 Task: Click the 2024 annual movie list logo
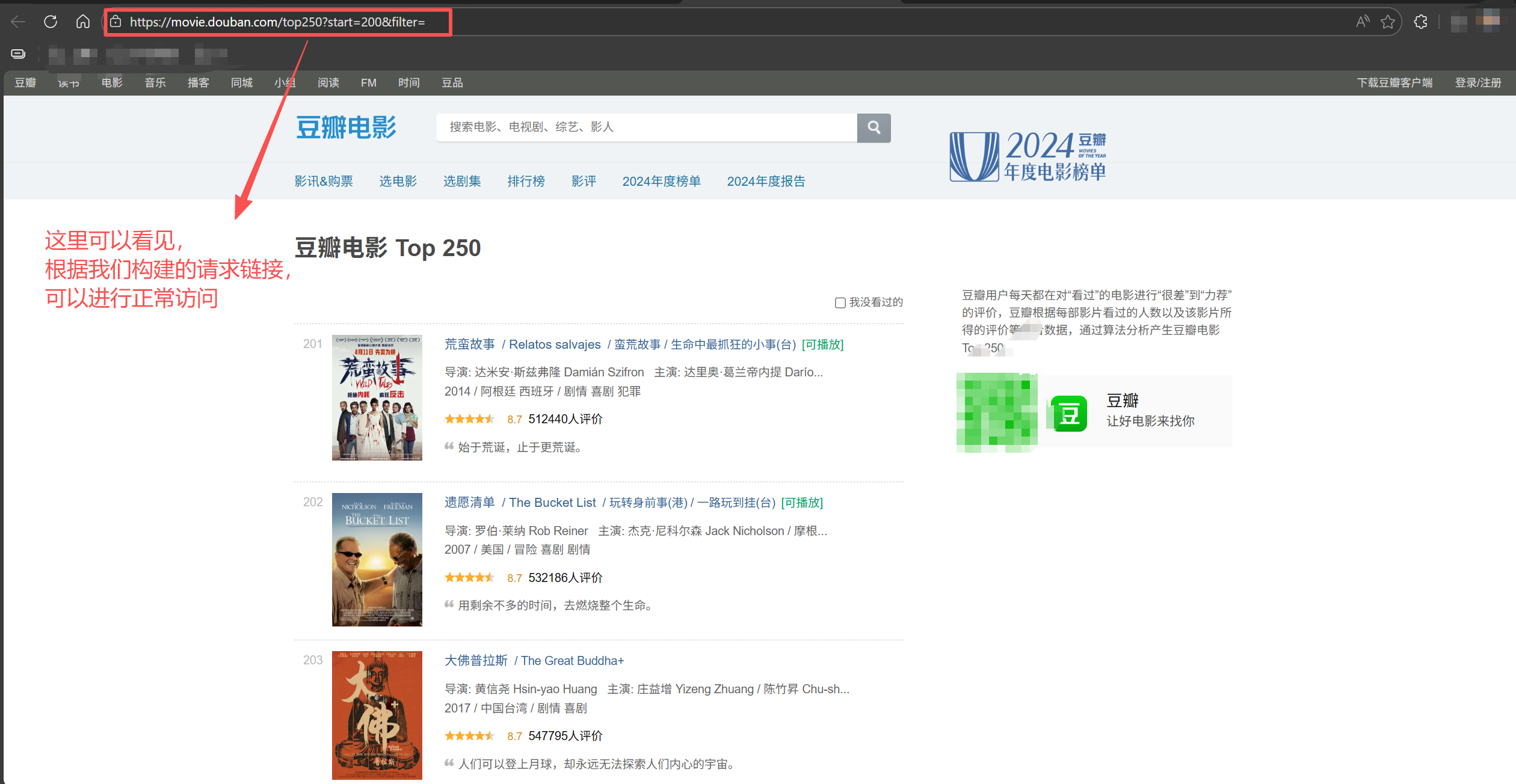(x=1028, y=156)
